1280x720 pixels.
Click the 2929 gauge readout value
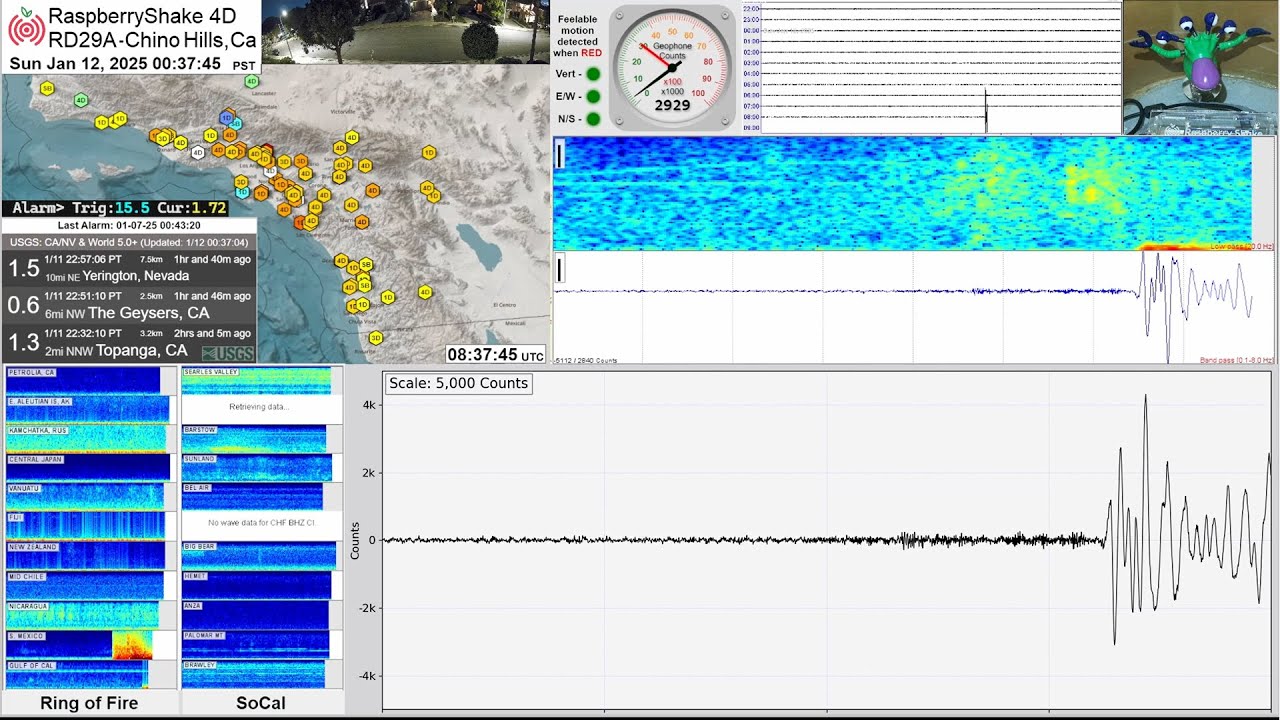pyautogui.click(x=672, y=105)
